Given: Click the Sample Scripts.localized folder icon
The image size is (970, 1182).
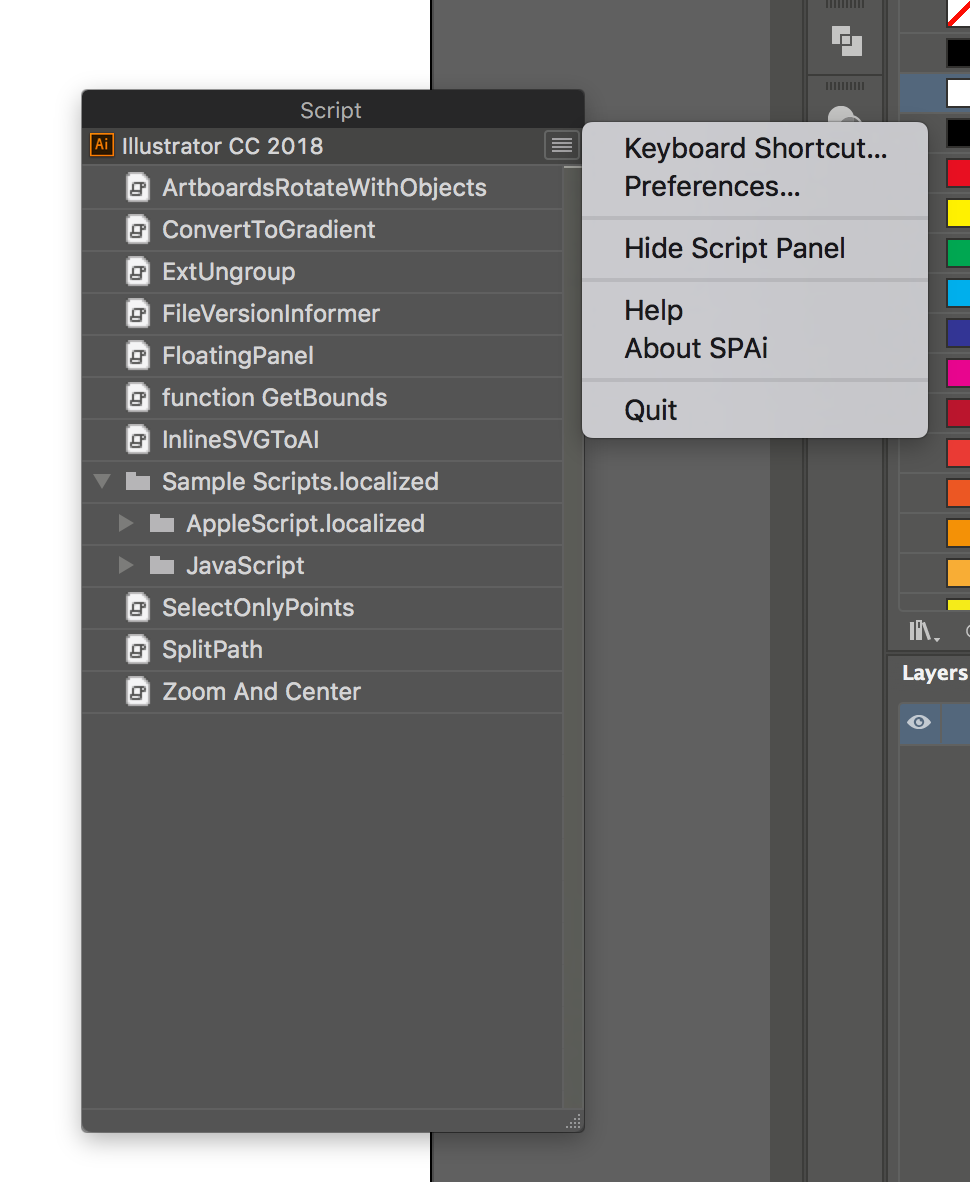Looking at the screenshot, I should tap(138, 481).
